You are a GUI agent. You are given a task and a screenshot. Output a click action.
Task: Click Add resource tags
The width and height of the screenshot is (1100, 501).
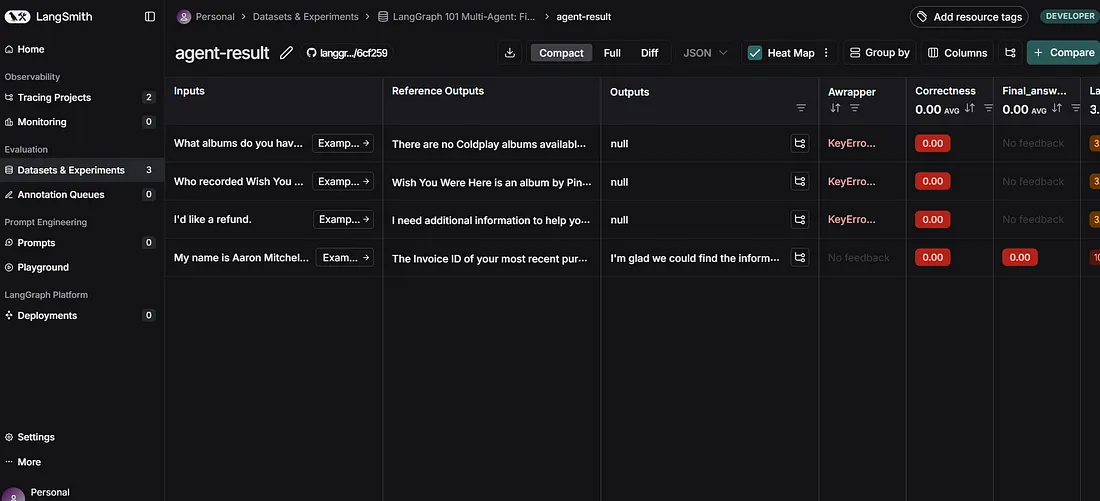968,17
